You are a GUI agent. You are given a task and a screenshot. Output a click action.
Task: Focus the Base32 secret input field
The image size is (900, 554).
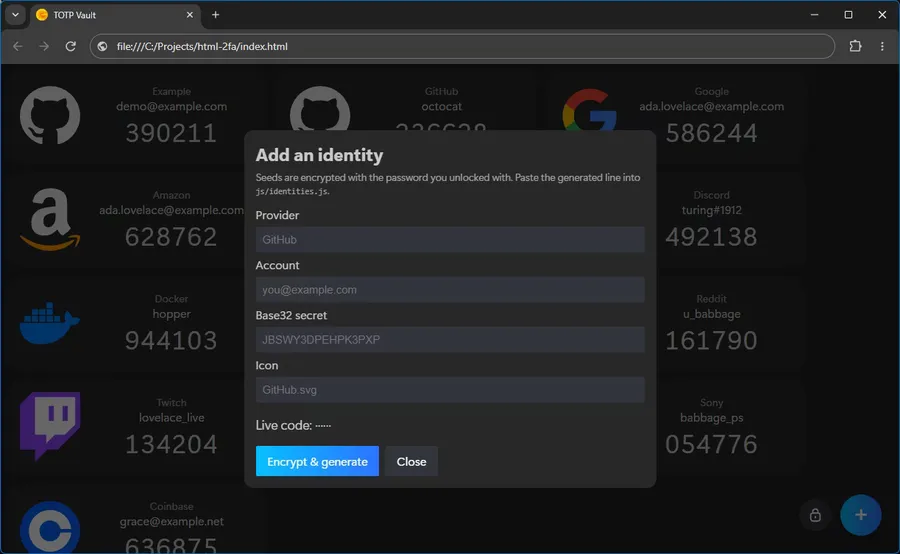pos(450,339)
